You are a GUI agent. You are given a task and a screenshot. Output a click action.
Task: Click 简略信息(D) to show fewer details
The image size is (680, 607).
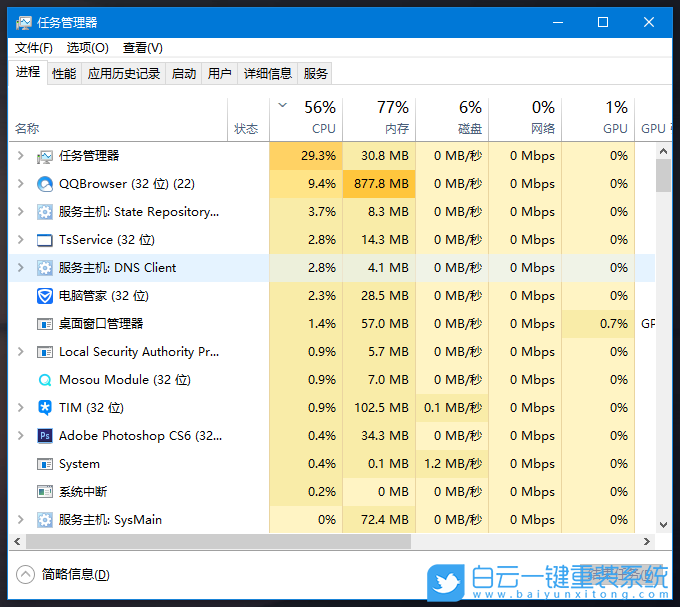pyautogui.click(x=75, y=575)
